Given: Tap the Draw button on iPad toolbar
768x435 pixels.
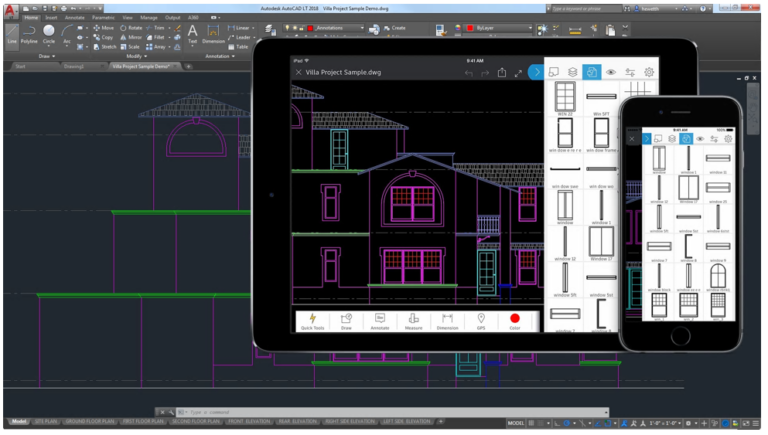Looking at the screenshot, I should (346, 321).
